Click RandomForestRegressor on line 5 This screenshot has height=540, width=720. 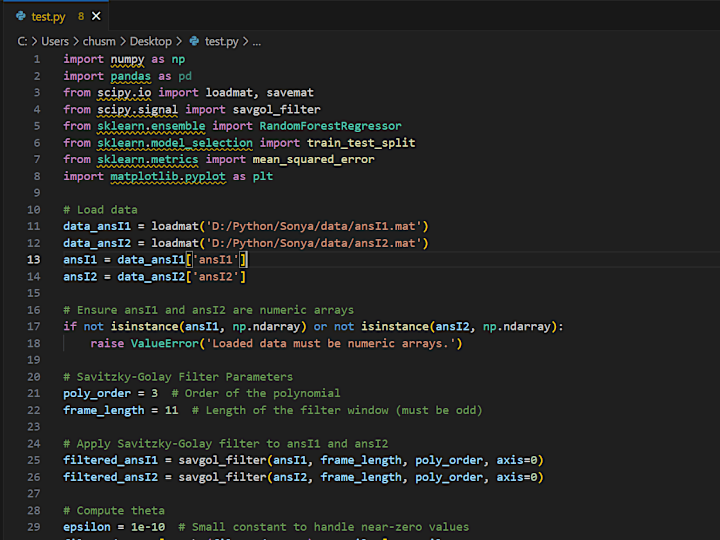(x=330, y=126)
